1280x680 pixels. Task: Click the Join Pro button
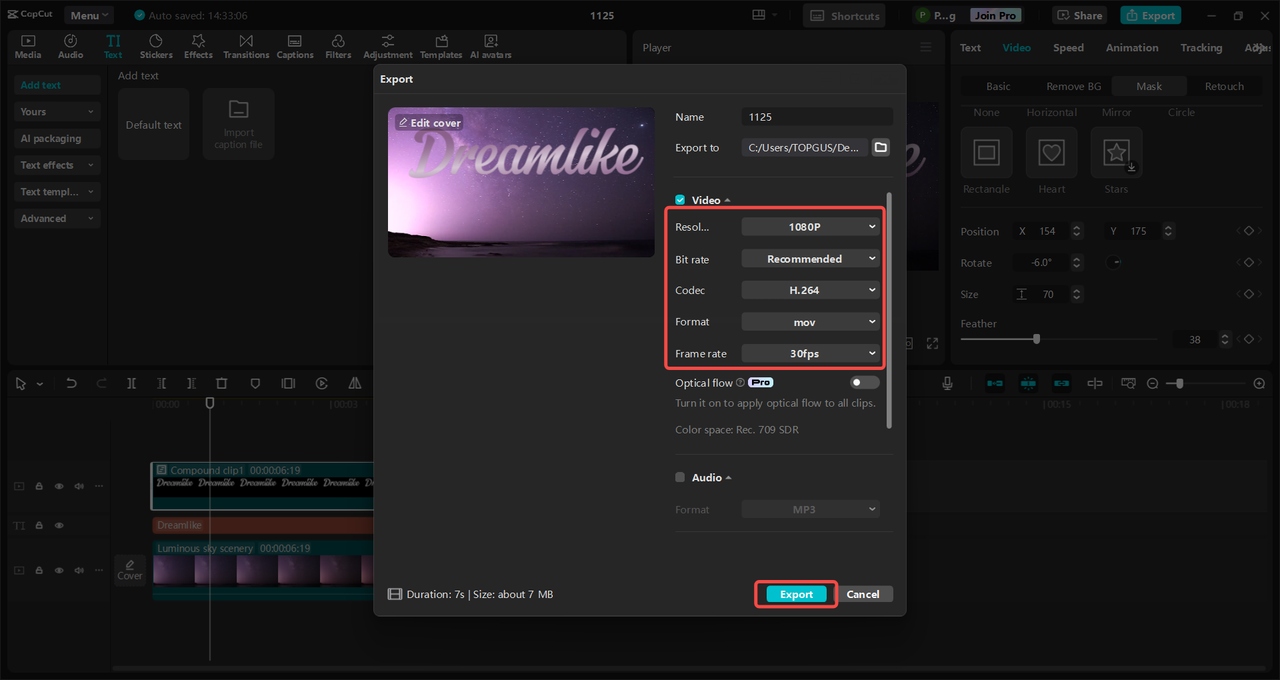995,15
